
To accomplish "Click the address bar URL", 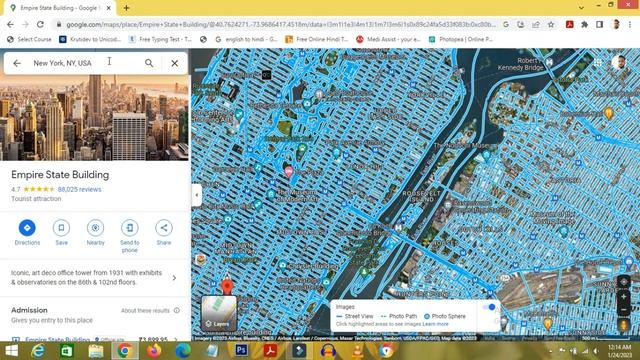I will click(281, 24).
